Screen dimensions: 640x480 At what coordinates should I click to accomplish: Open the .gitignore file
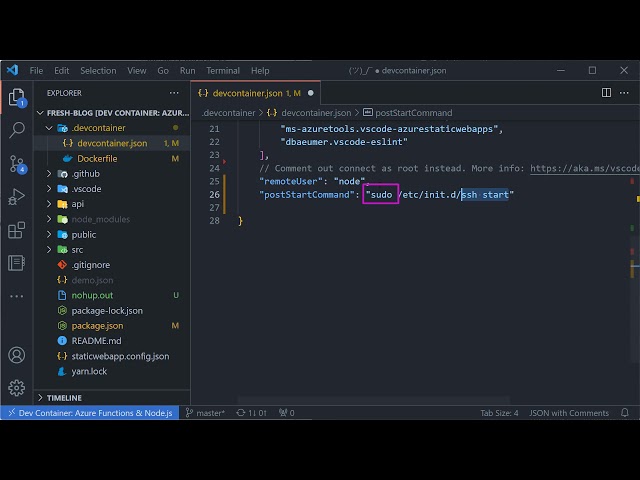(112, 265)
